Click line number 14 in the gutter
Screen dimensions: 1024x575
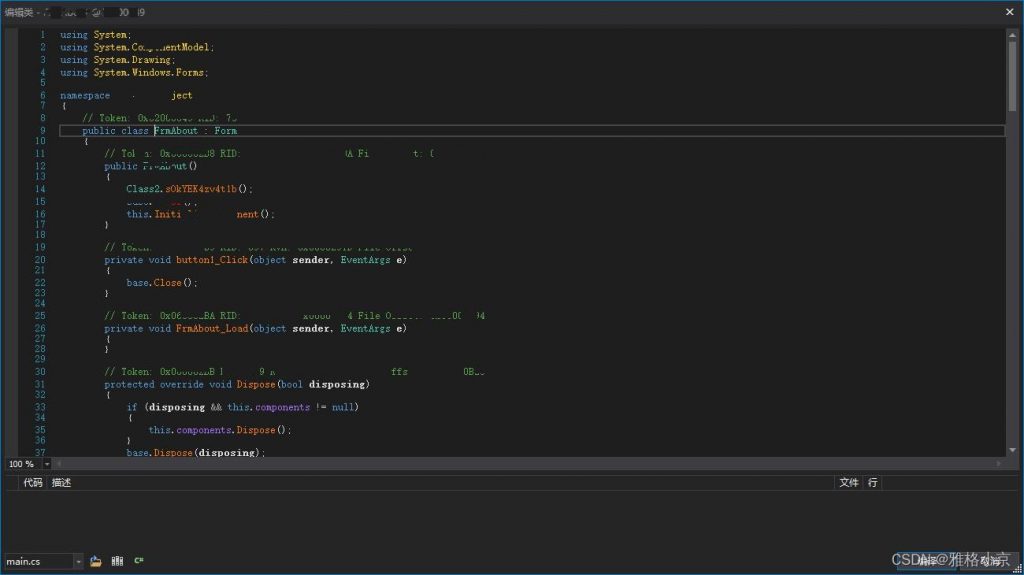click(x=40, y=189)
